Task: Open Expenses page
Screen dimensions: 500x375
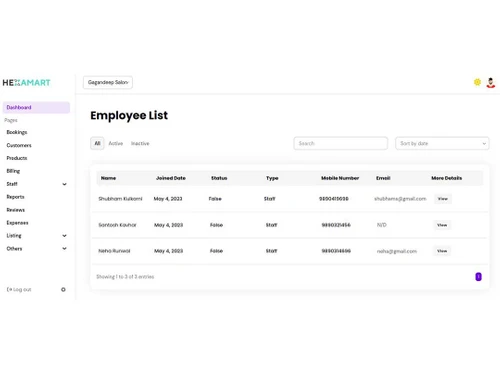Action: [x=17, y=223]
